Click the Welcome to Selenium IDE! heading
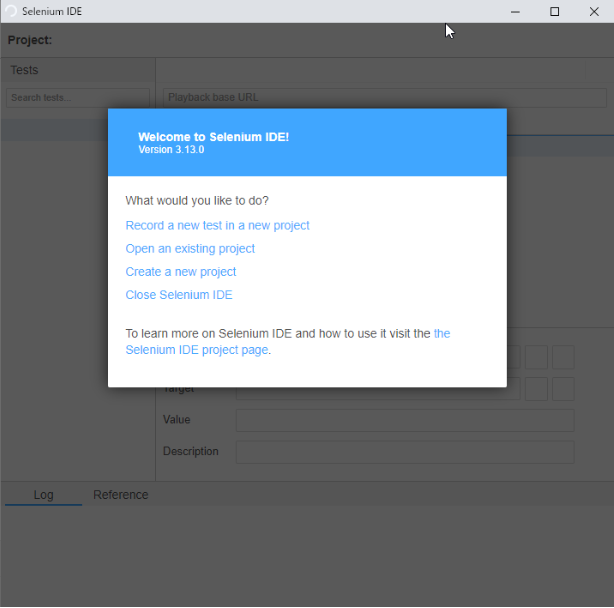 click(x=213, y=137)
